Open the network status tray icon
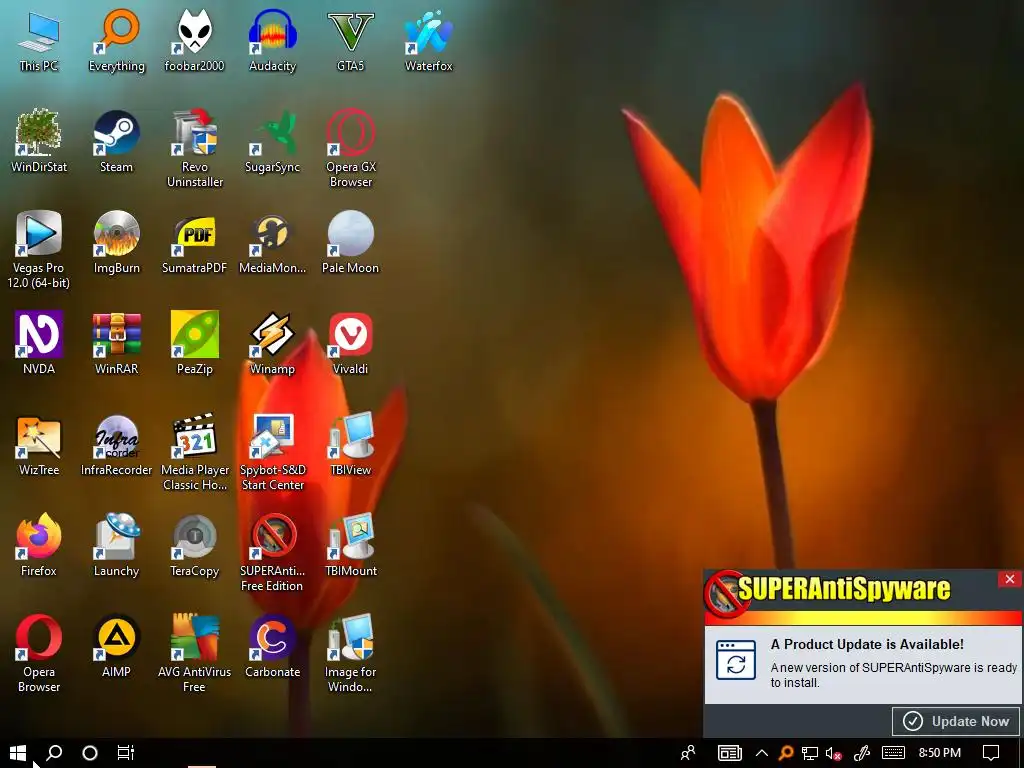 [x=810, y=753]
